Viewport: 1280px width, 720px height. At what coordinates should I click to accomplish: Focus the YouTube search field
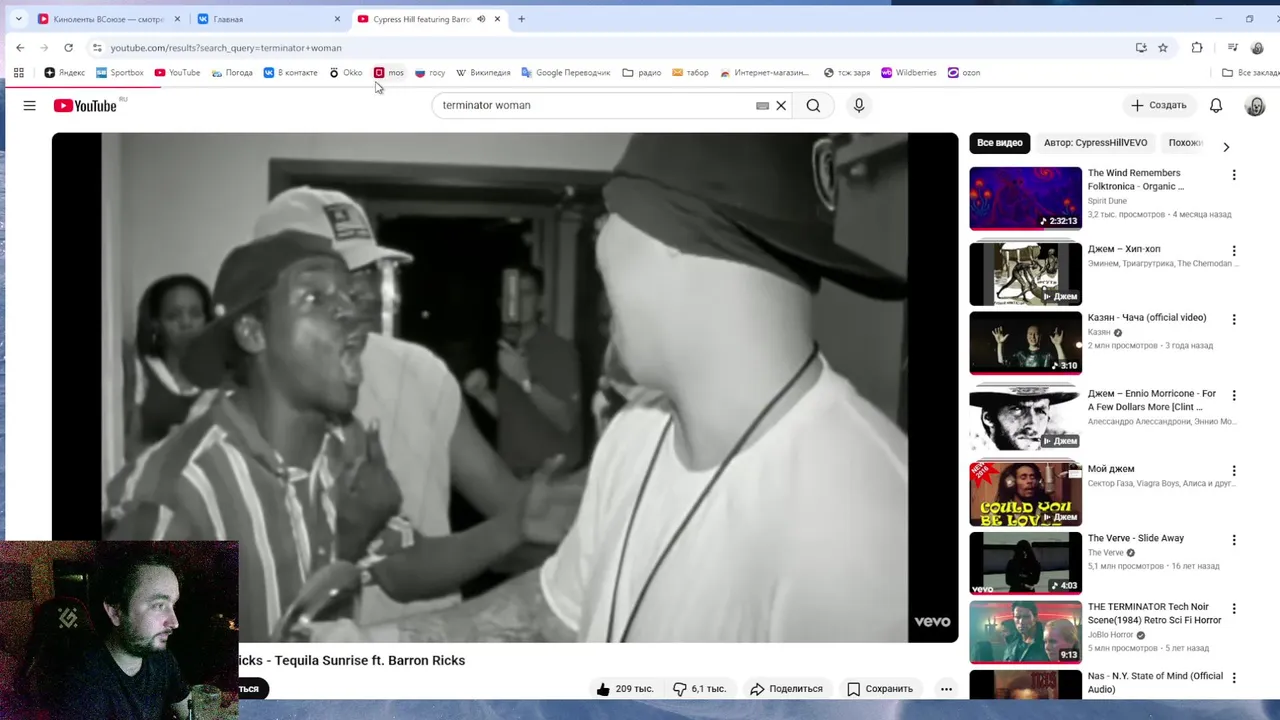[595, 105]
